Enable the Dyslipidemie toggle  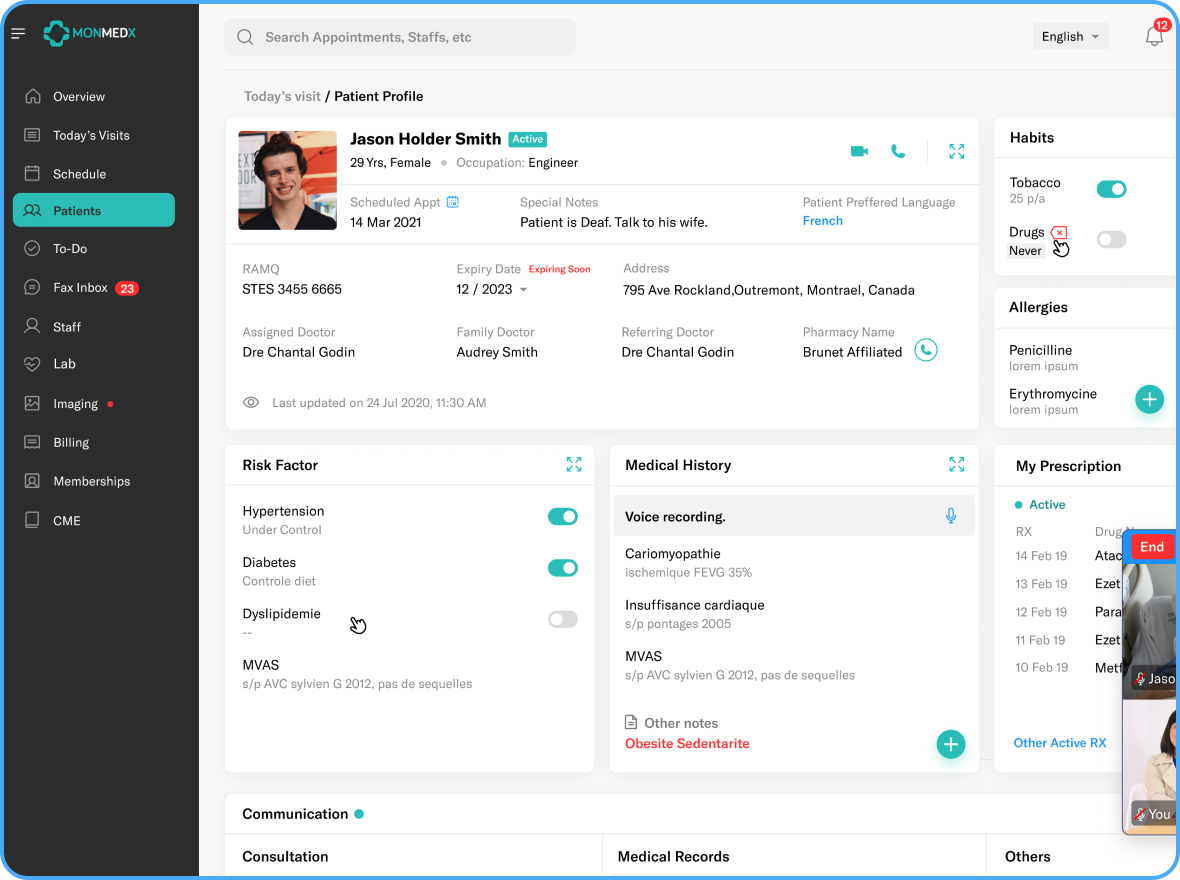(562, 620)
